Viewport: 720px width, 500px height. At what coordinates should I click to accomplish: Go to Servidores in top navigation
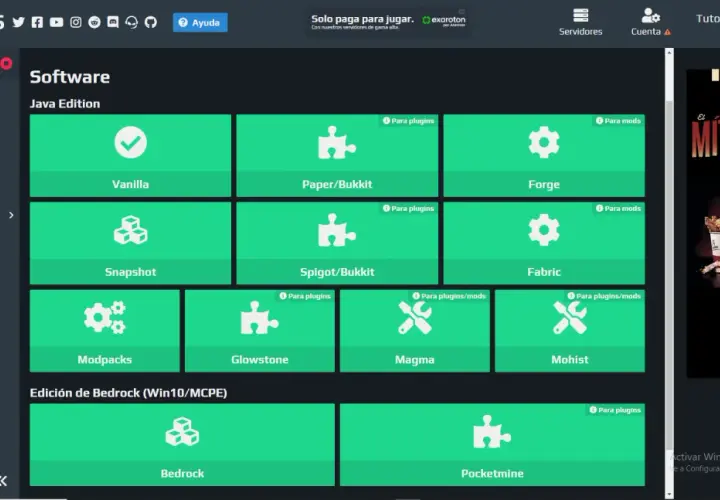[x=580, y=22]
